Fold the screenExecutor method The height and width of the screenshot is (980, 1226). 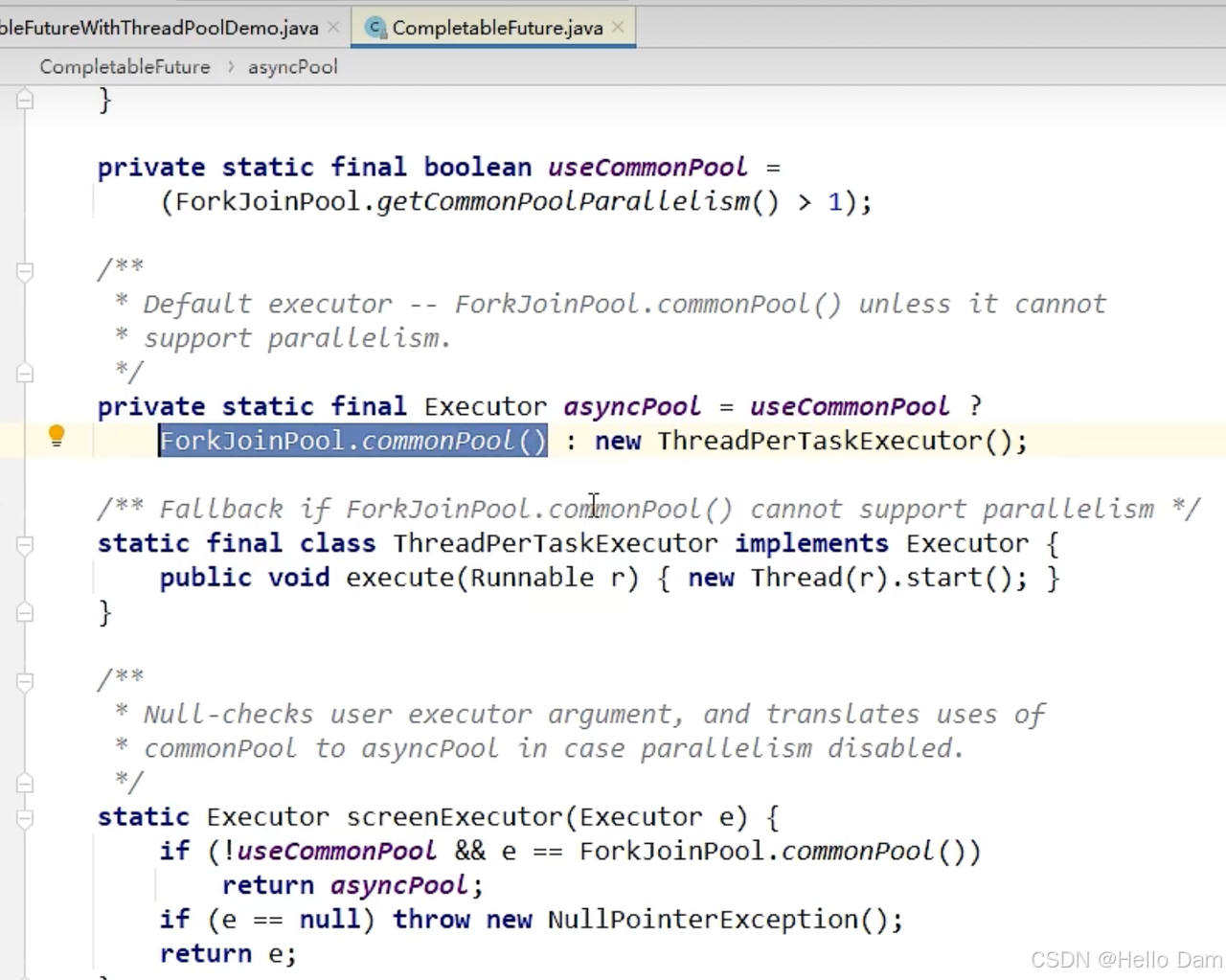point(26,818)
